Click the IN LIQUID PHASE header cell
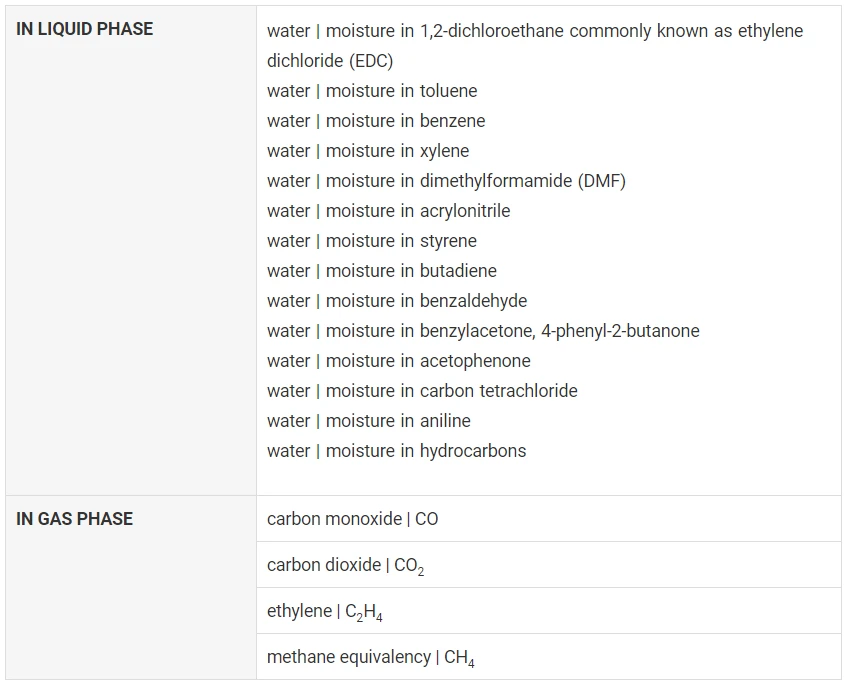 click(131, 251)
